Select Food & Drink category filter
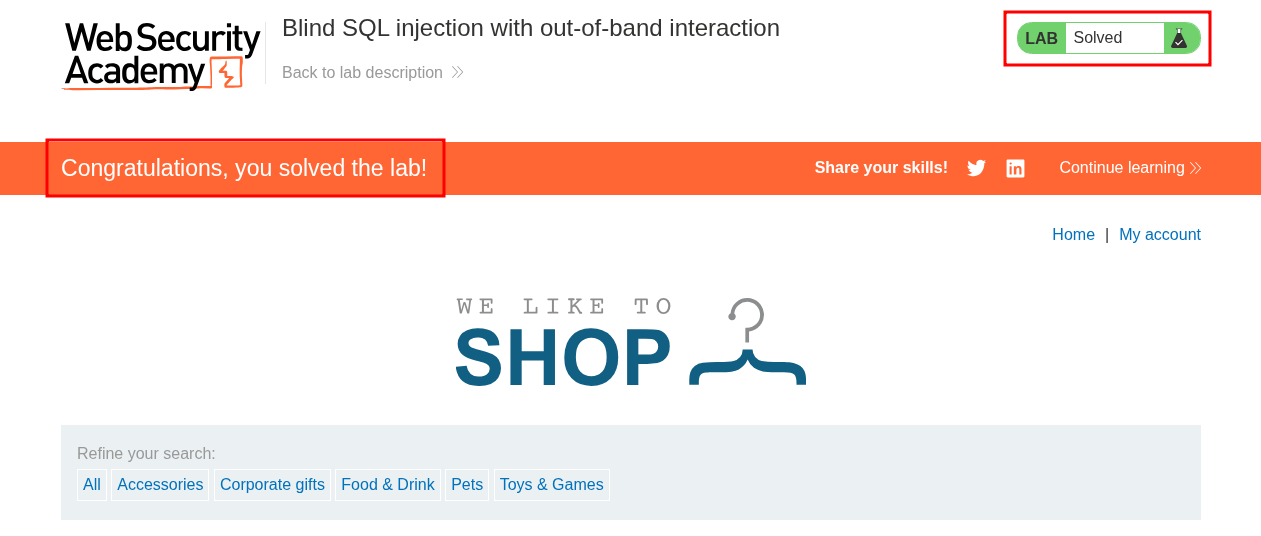1261x536 pixels. 388,485
